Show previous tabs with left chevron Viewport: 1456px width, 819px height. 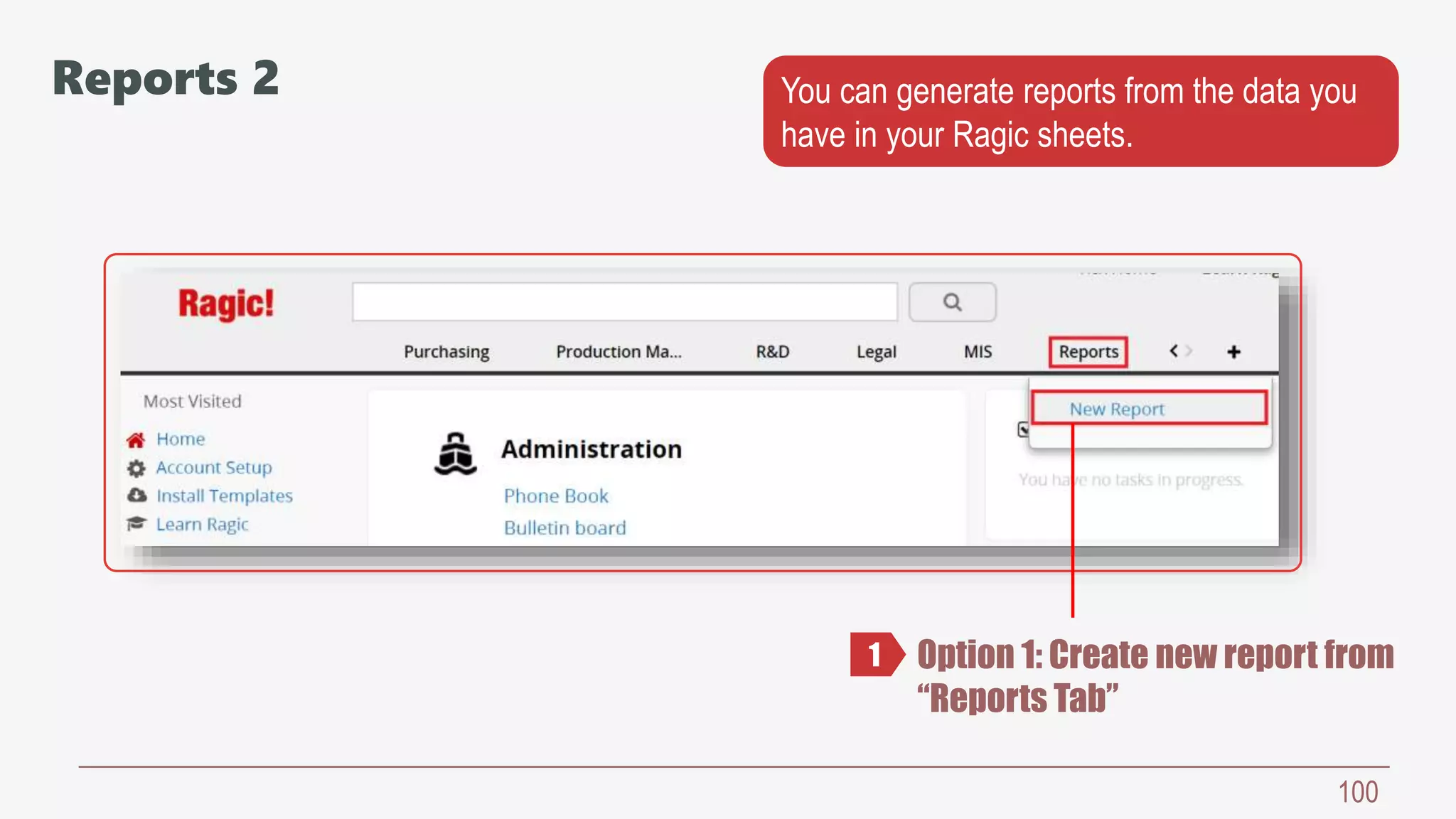click(x=1174, y=350)
